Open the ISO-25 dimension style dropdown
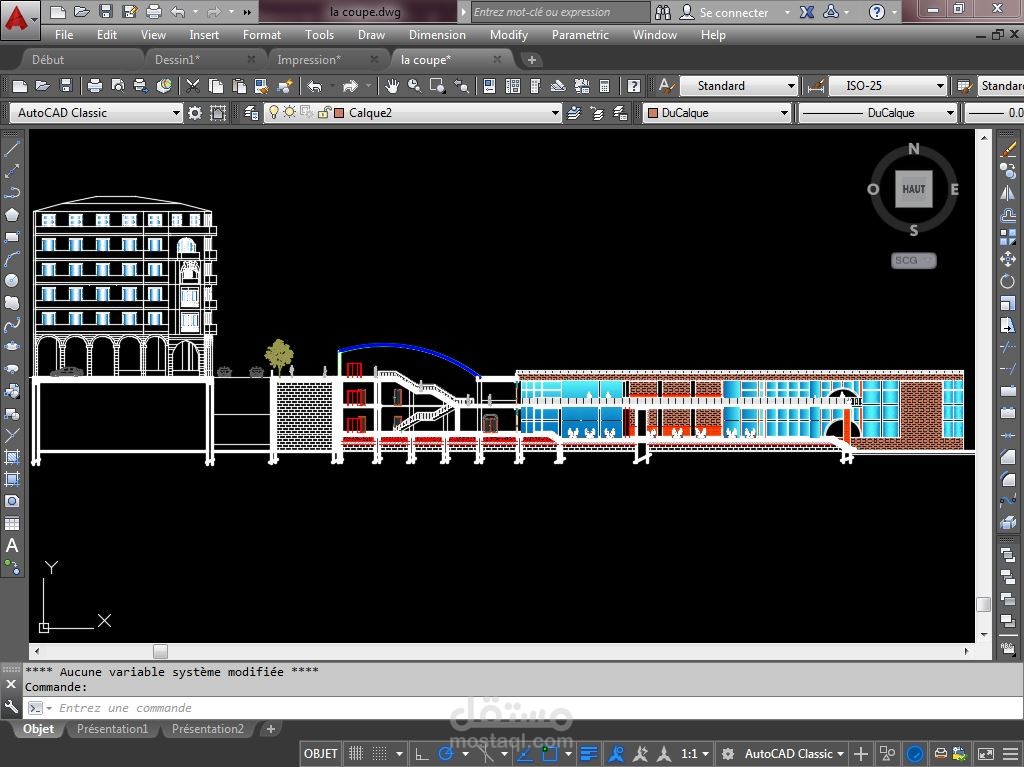Viewport: 1024px width, 767px height. pyautogui.click(x=940, y=86)
